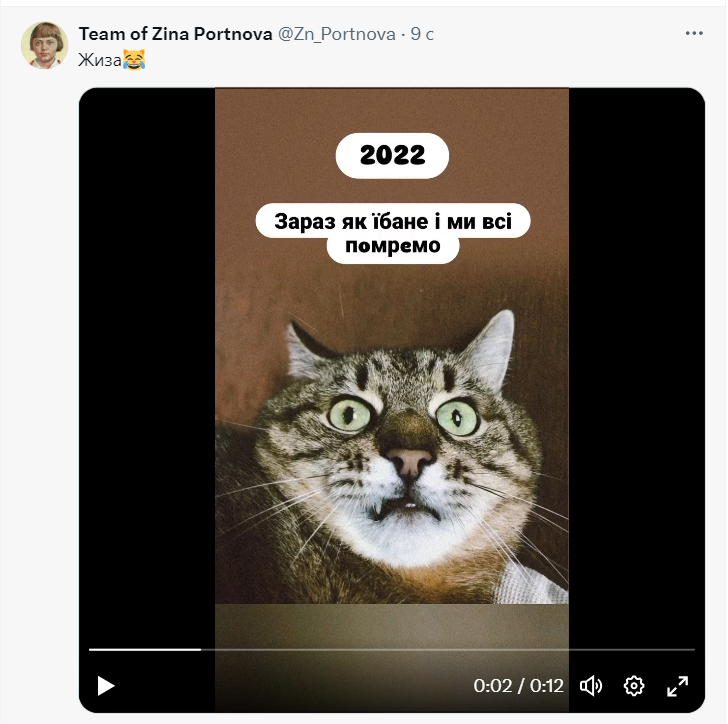Seek along the video progress bar

[x=392, y=650]
